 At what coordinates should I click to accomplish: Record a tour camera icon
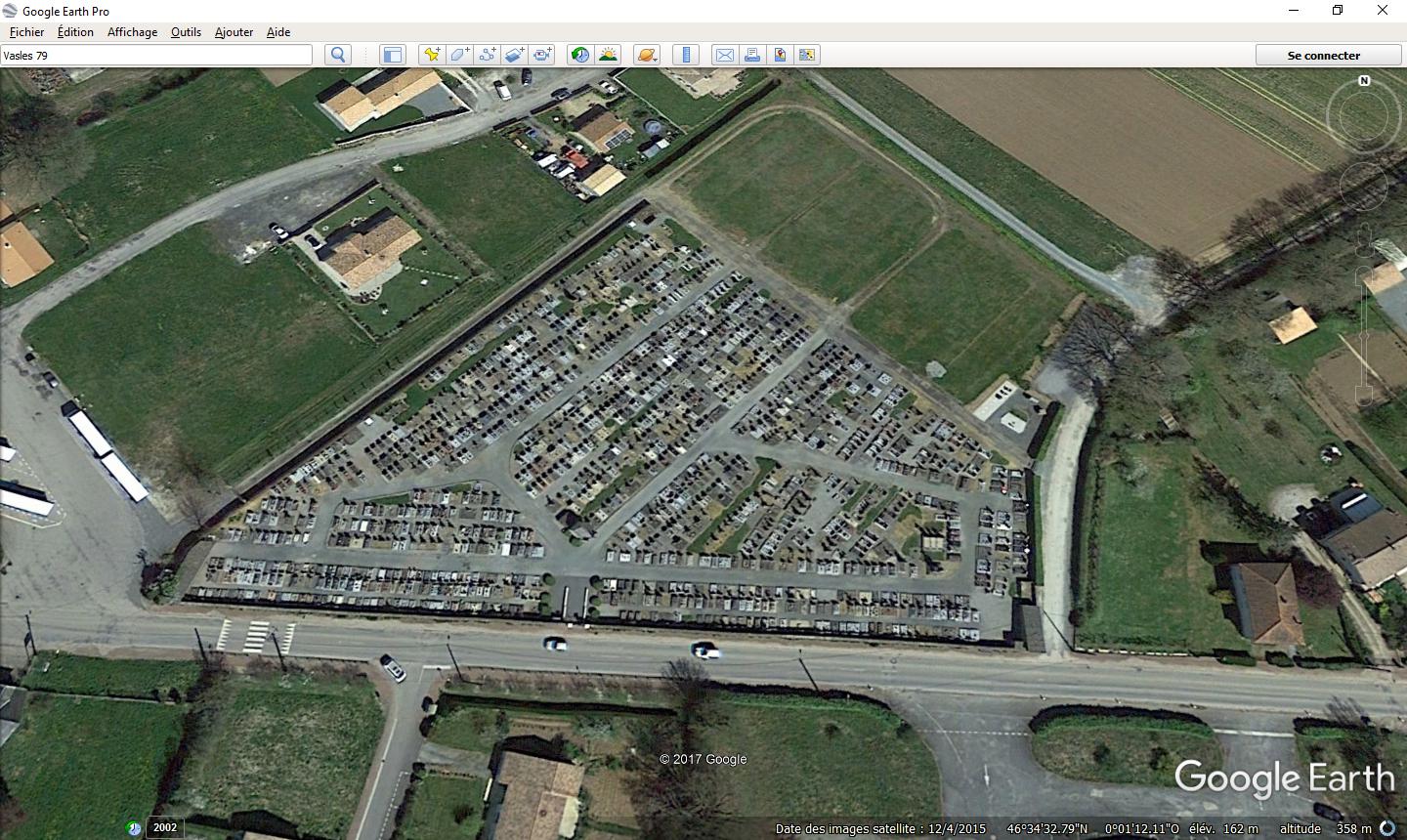click(543, 55)
